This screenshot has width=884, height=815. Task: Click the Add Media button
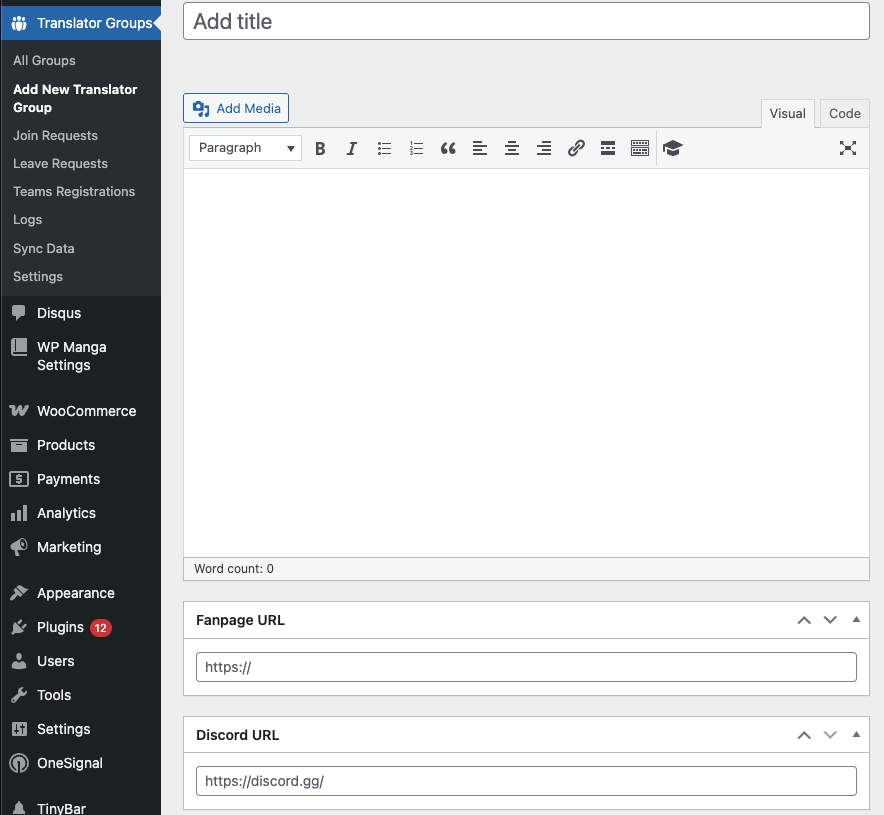[x=236, y=108]
